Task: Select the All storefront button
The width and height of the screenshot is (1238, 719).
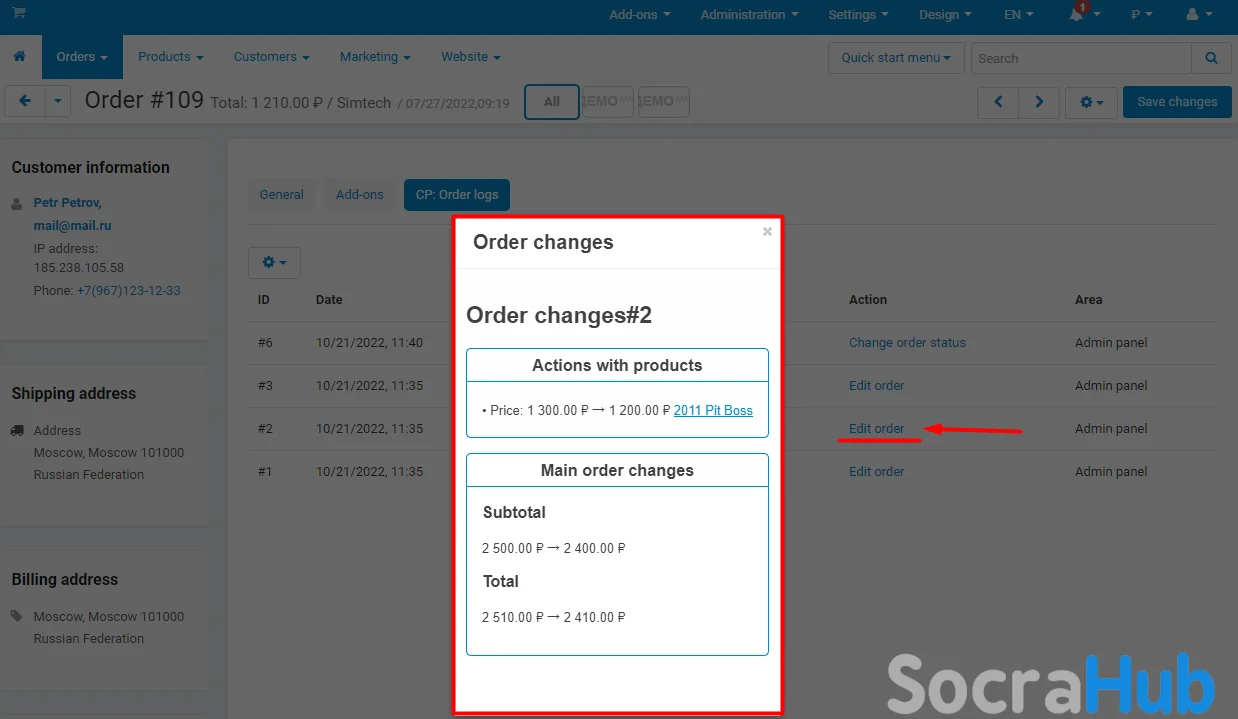Action: pos(552,102)
